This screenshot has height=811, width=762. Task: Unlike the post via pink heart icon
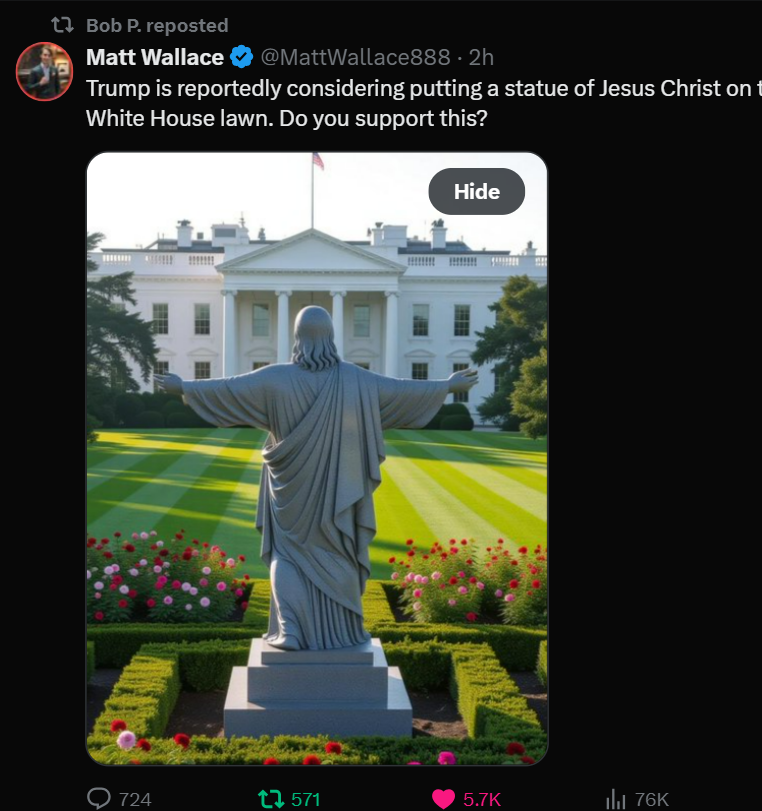tap(443, 799)
